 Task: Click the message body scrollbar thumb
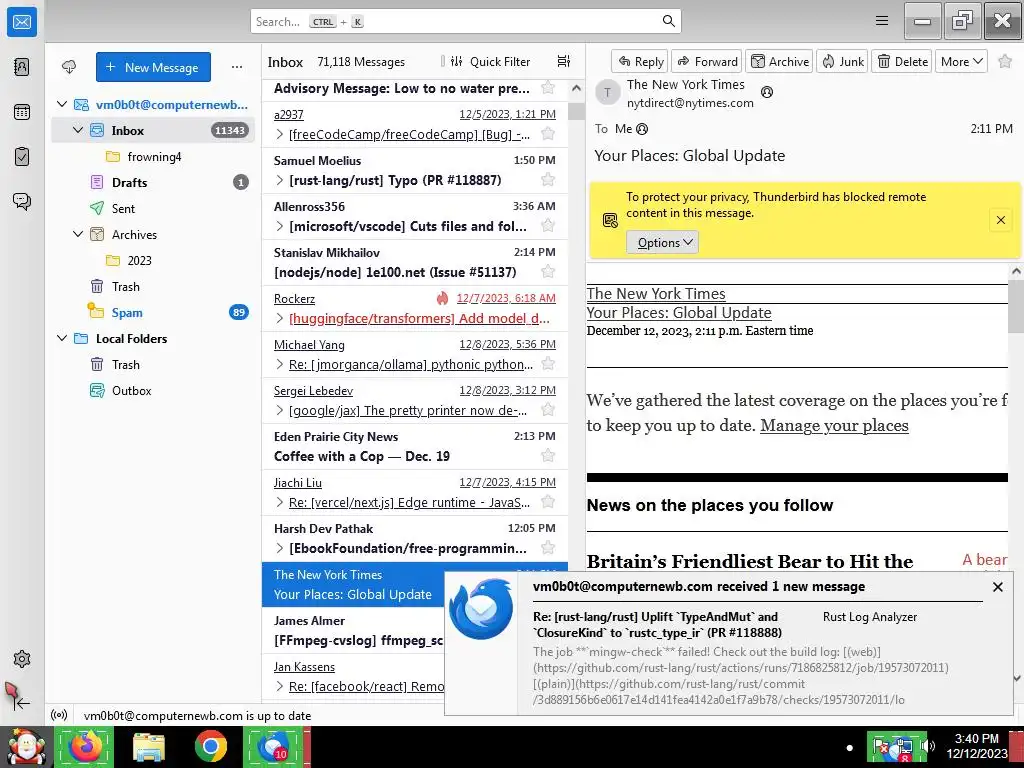pos(1016,307)
